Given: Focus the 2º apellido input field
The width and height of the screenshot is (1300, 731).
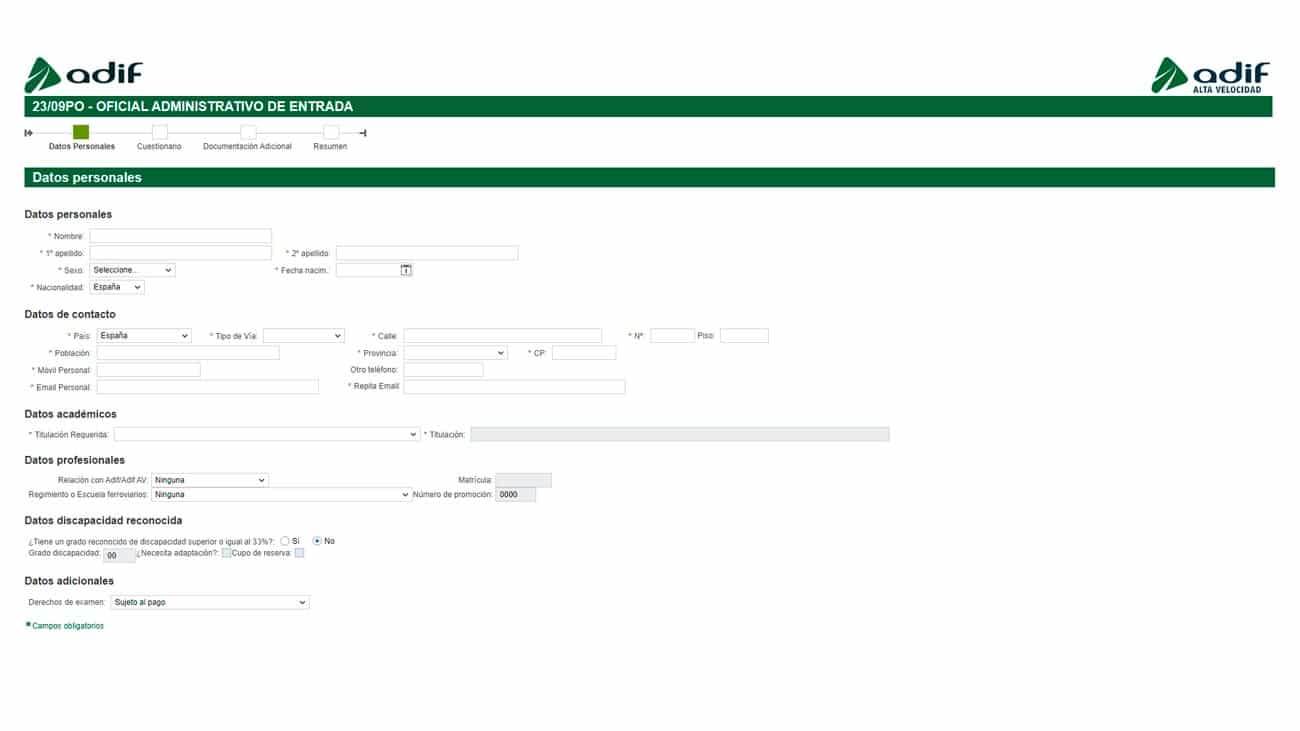Looking at the screenshot, I should pyautogui.click(x=427, y=253).
